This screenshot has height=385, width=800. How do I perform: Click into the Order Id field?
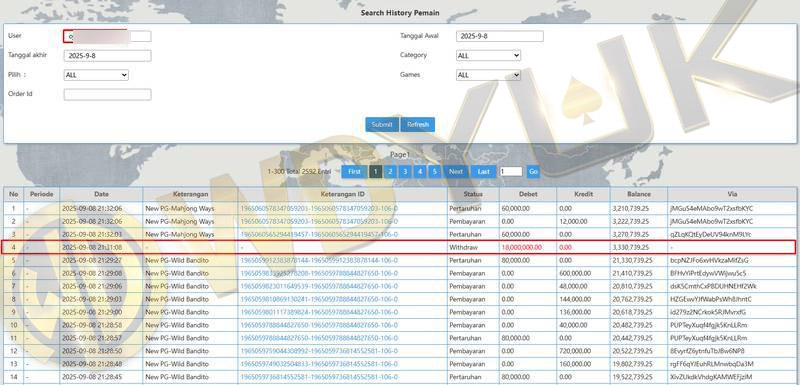coord(108,94)
